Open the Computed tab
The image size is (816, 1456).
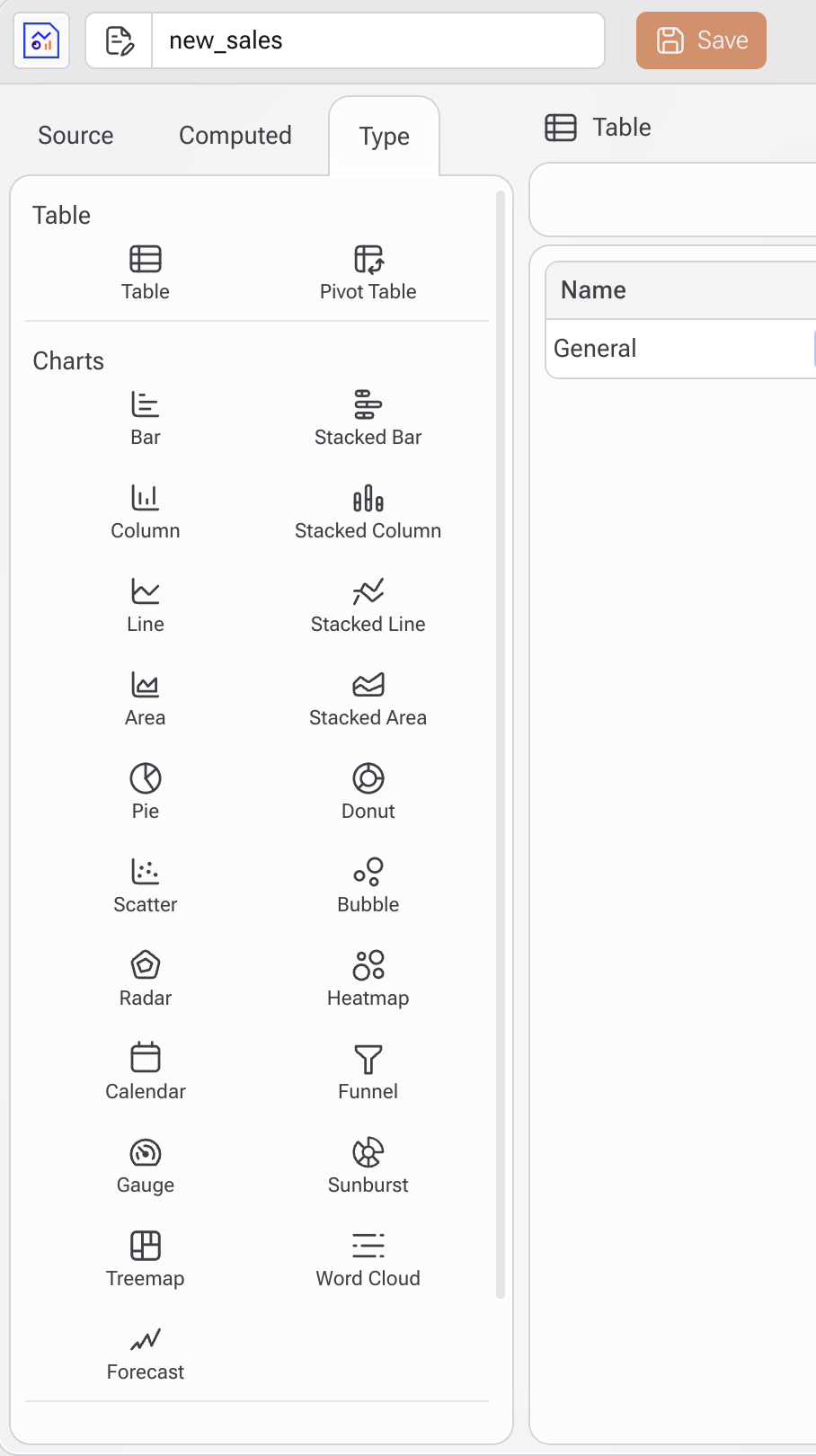click(235, 136)
